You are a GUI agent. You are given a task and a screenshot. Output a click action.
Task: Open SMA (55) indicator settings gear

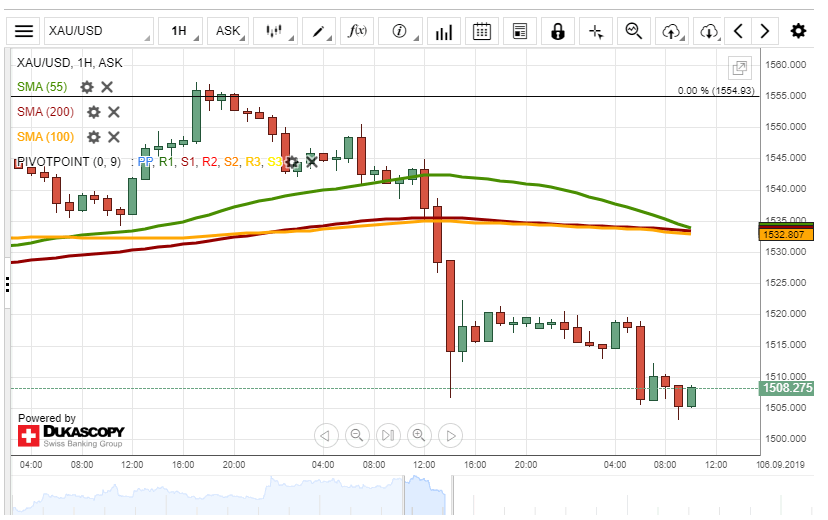point(87,87)
